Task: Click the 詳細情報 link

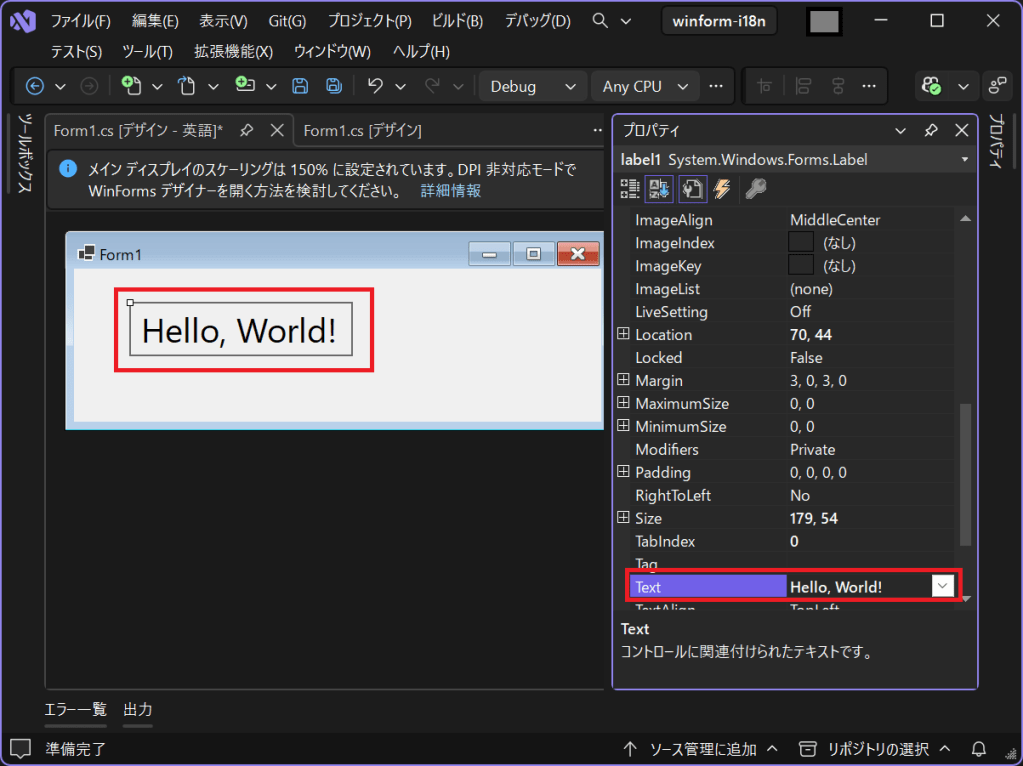Action: [x=450, y=190]
